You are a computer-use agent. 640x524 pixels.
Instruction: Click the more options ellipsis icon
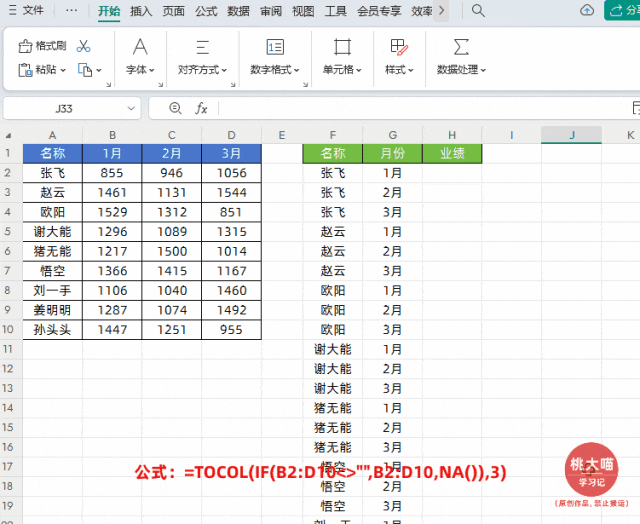click(x=71, y=11)
